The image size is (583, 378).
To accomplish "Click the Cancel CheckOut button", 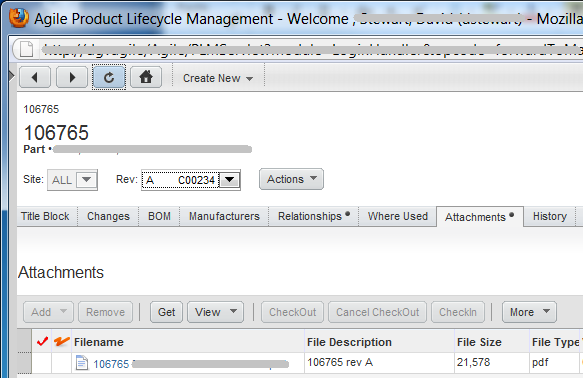I will pos(377,312).
